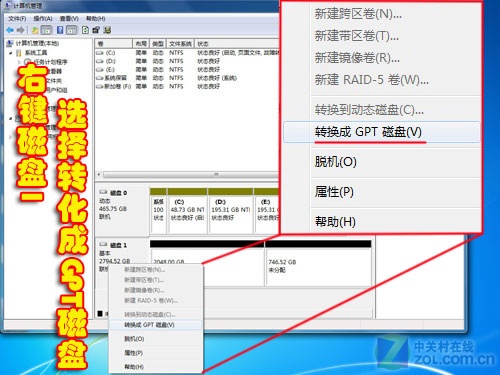Click the Show/Hide Console Tree toolbar icon
Viewport: 500px width, 375px height.
(x=46, y=30)
